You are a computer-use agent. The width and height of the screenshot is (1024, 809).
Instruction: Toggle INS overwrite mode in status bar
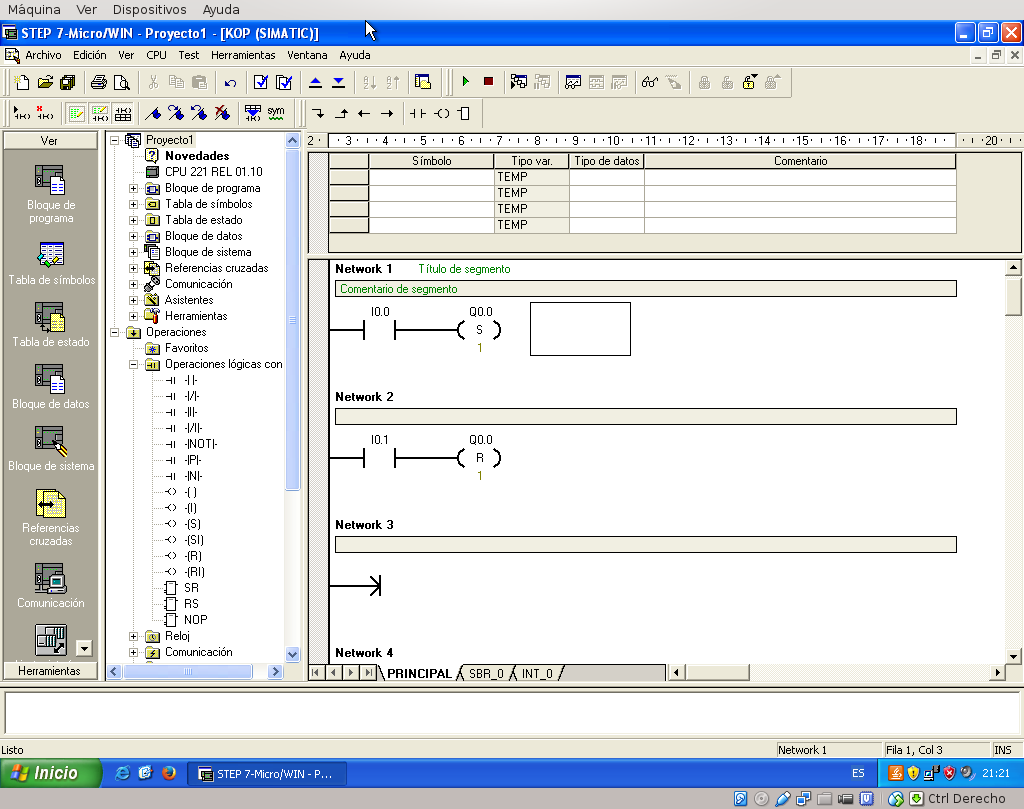click(x=1005, y=749)
